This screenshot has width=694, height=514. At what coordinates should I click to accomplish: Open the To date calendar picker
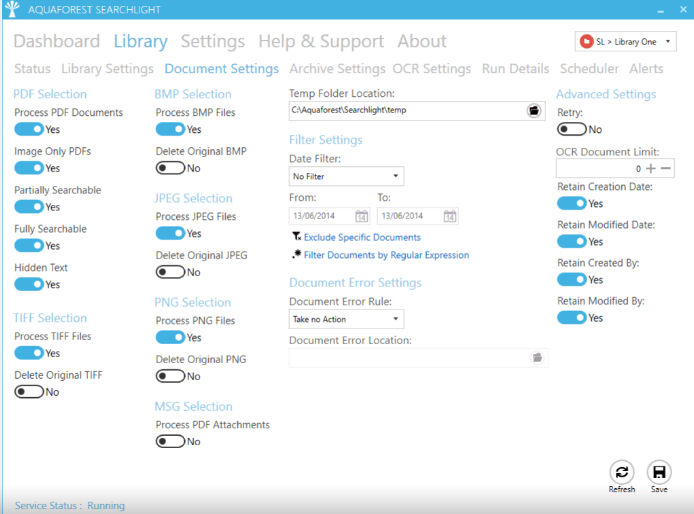(x=450, y=216)
